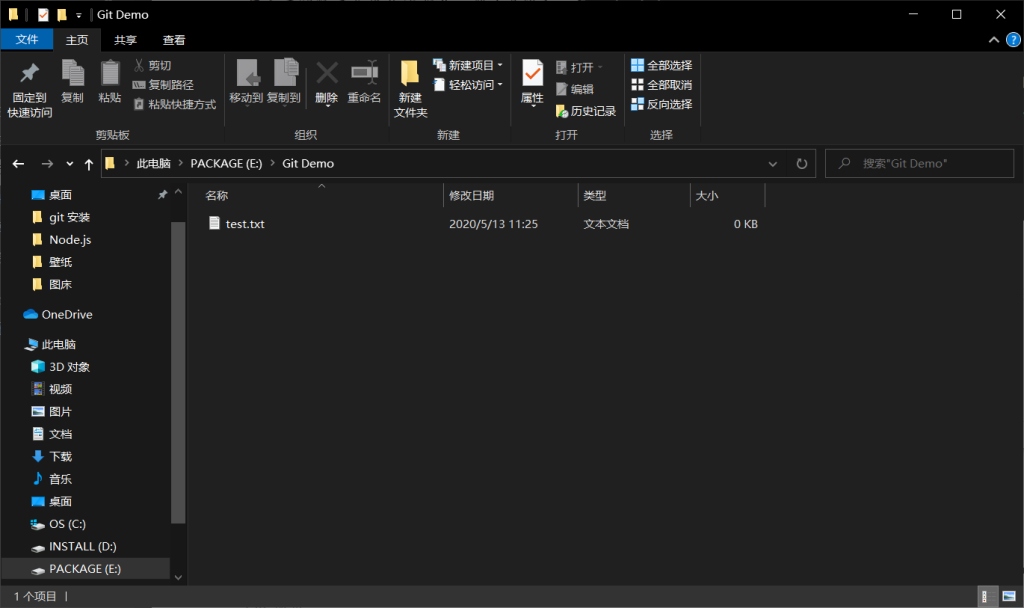Delete selected item using ribbon Delete icon

pyautogui.click(x=325, y=80)
